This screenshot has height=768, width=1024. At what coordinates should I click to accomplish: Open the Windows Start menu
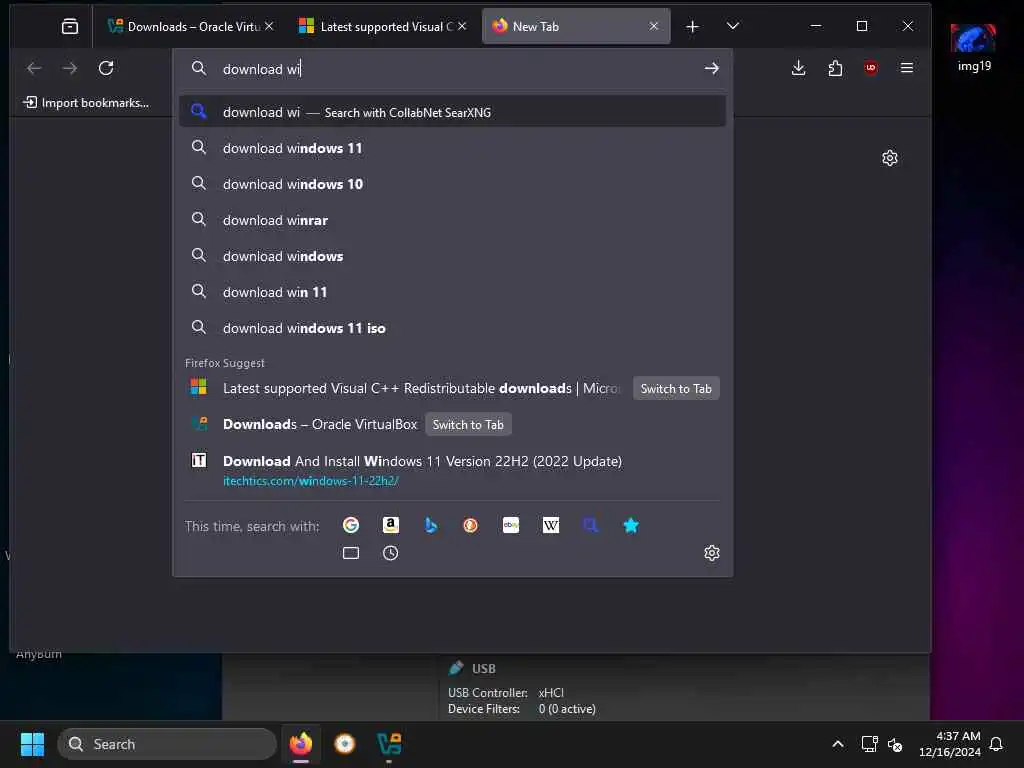[x=32, y=744]
